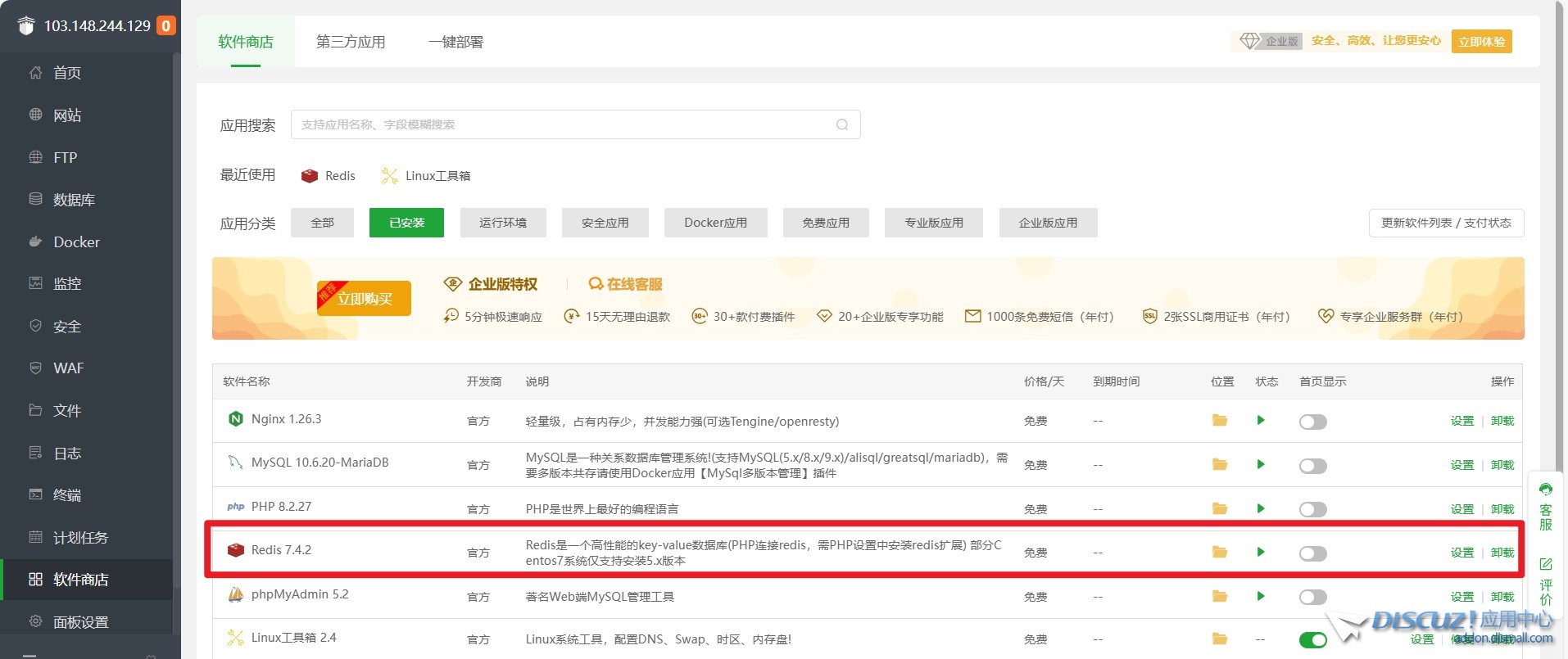Open the phpMyAdmin folder icon
The image size is (1568, 659).
(x=1219, y=597)
